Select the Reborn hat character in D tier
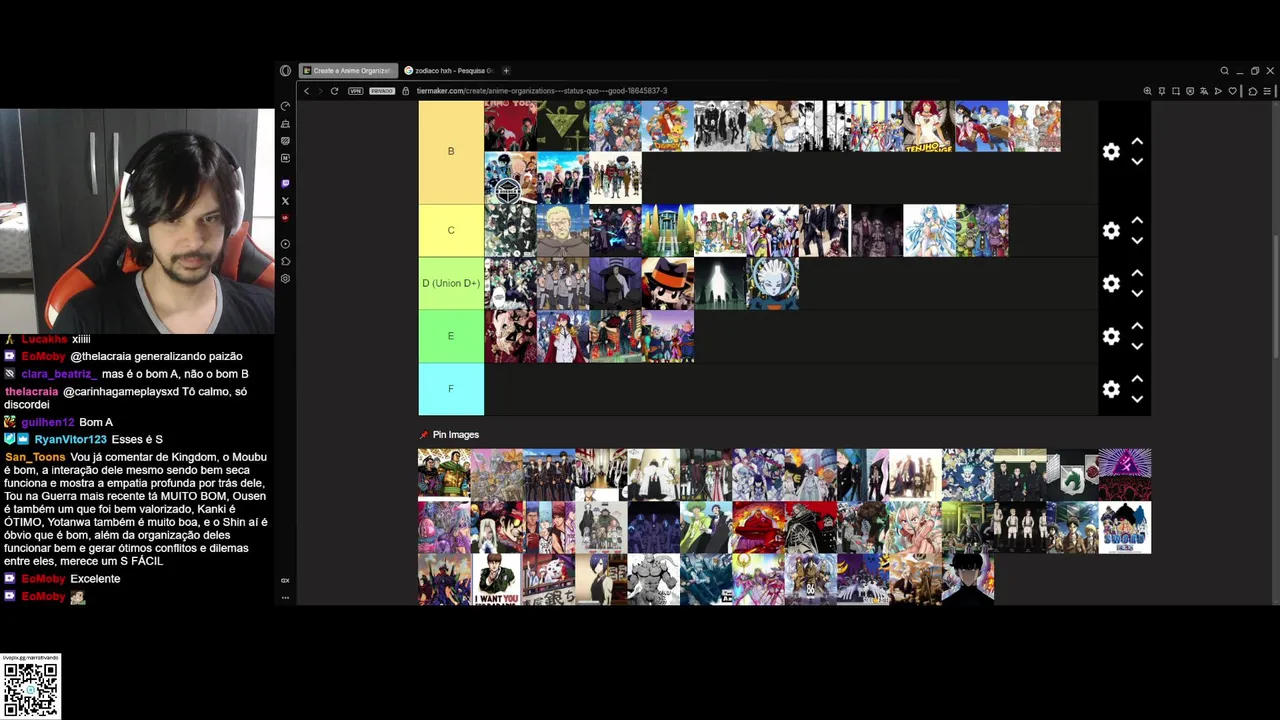This screenshot has width=1280, height=720. (x=667, y=283)
